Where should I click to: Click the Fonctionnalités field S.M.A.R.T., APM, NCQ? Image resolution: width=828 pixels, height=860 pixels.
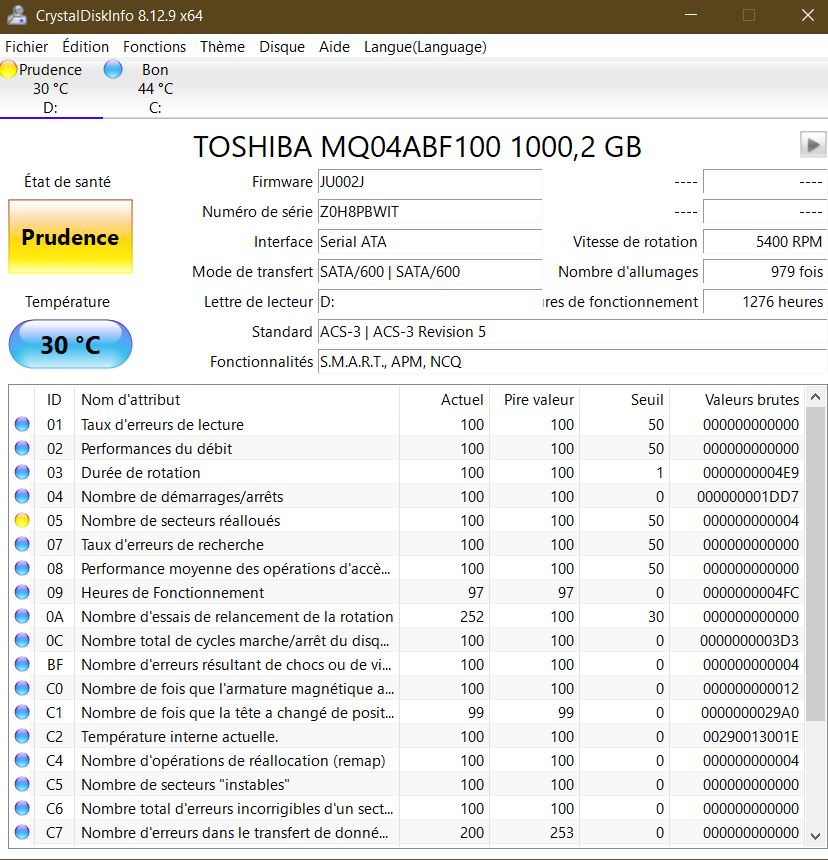point(572,362)
